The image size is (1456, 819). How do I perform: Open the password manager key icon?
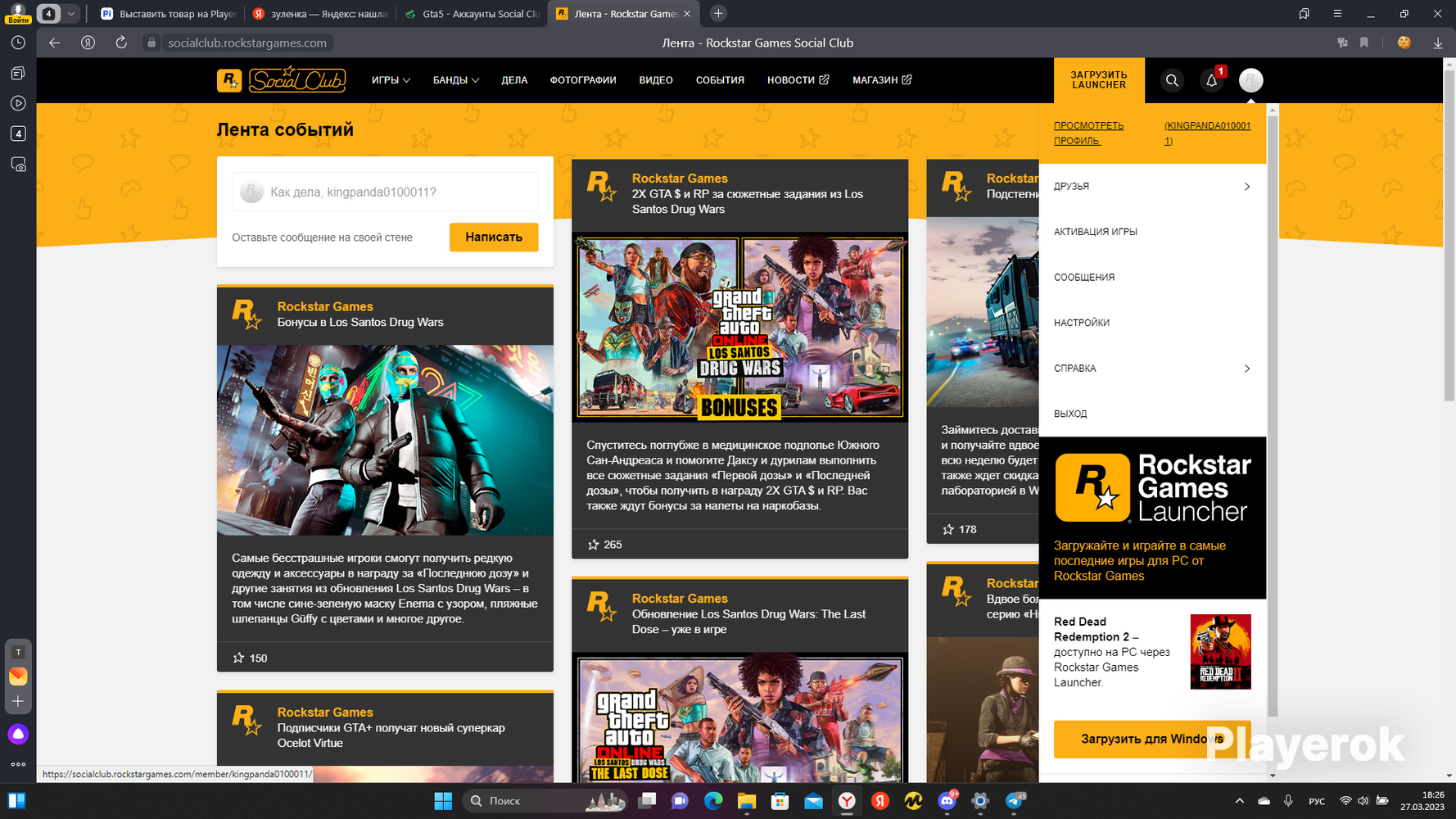(x=1342, y=43)
